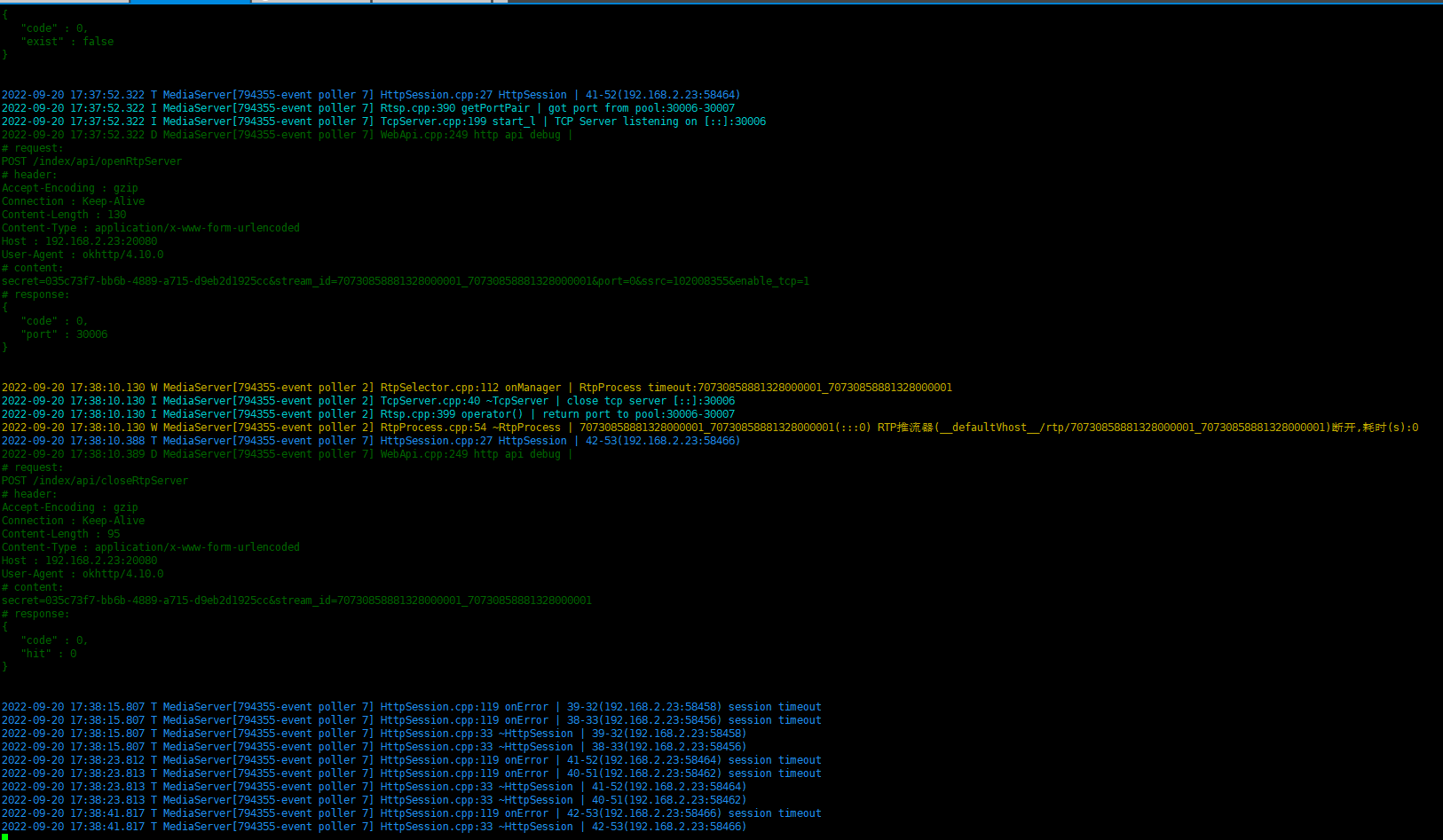Click the POST /index/api/closeRtpServer request line
1443x840 pixels.
95,480
